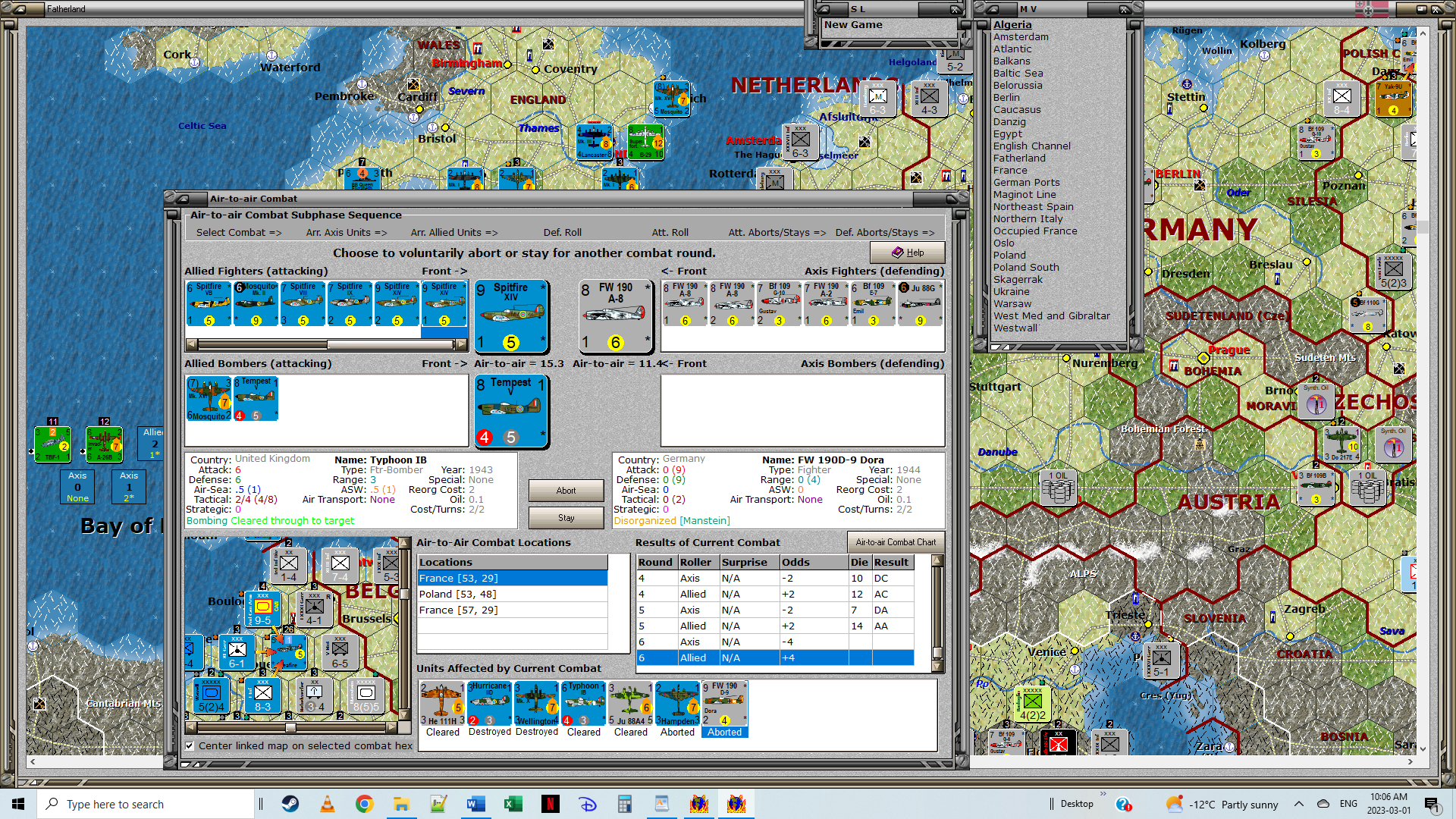
Task: Open Microsoft Word from the taskbar
Action: (x=476, y=804)
